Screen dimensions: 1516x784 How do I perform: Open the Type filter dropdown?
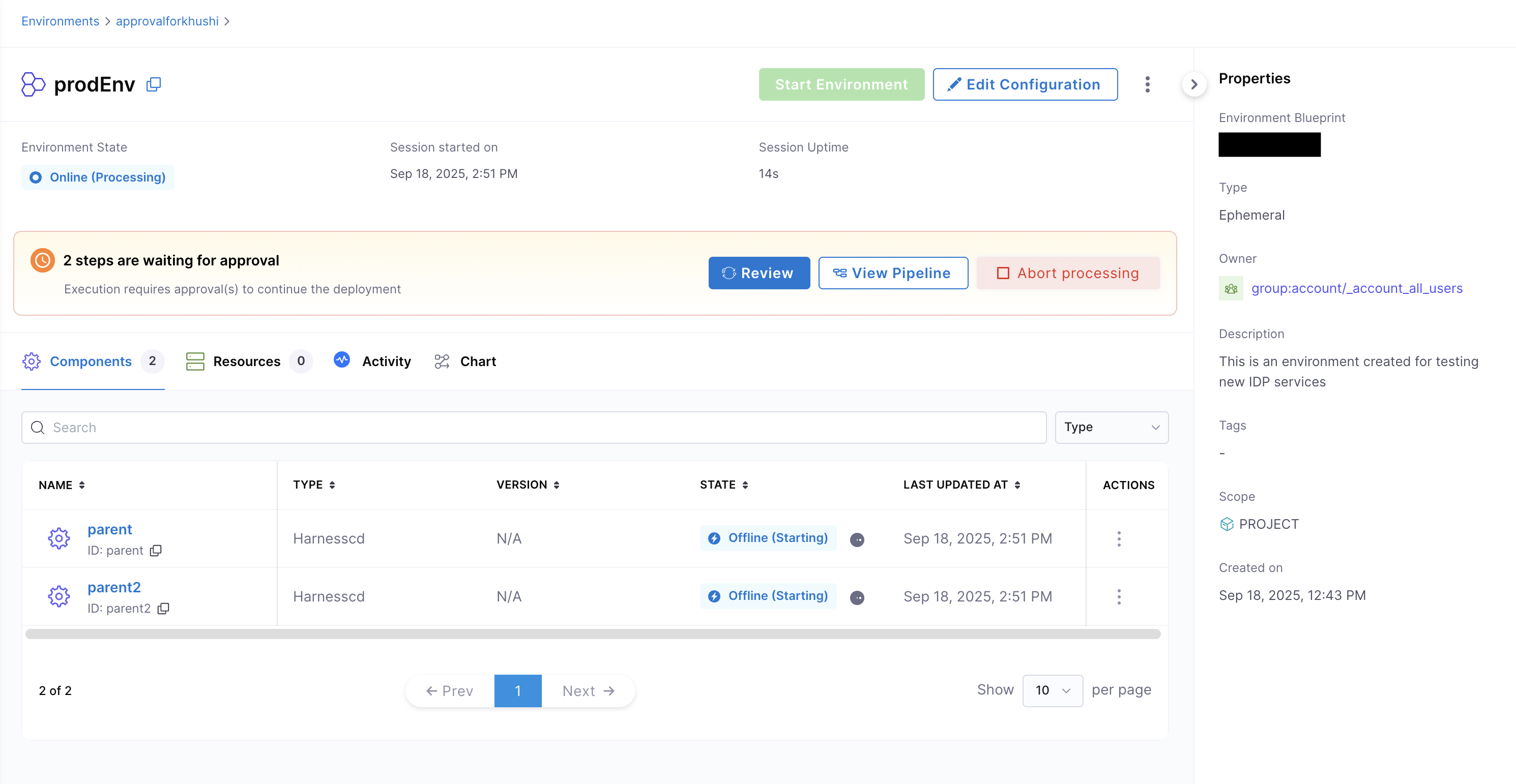1111,427
